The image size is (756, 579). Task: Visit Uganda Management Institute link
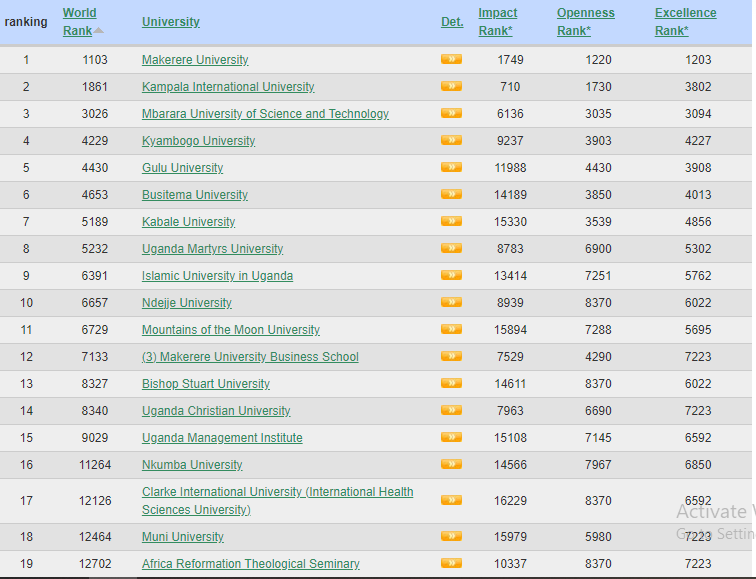(222, 438)
